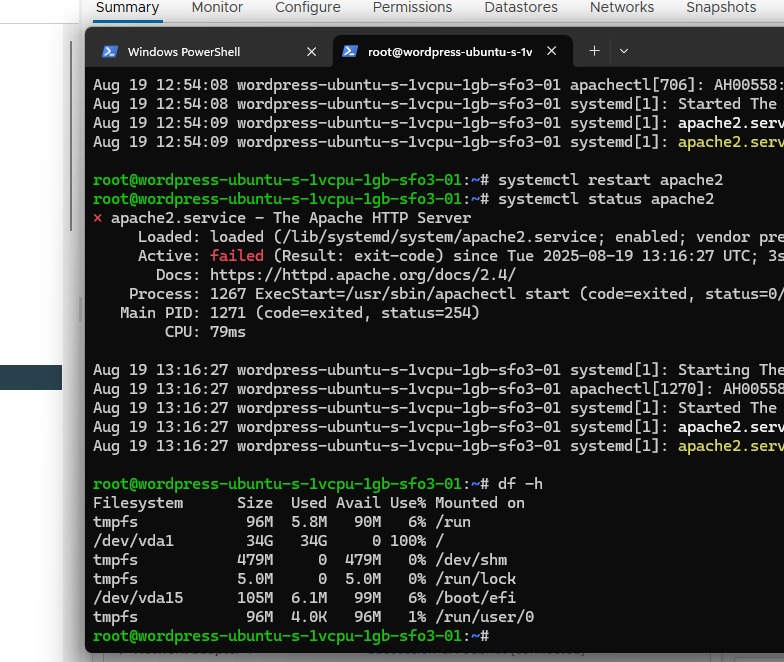
Task: Click the 'Filesystem' column header
Action: coord(138,503)
